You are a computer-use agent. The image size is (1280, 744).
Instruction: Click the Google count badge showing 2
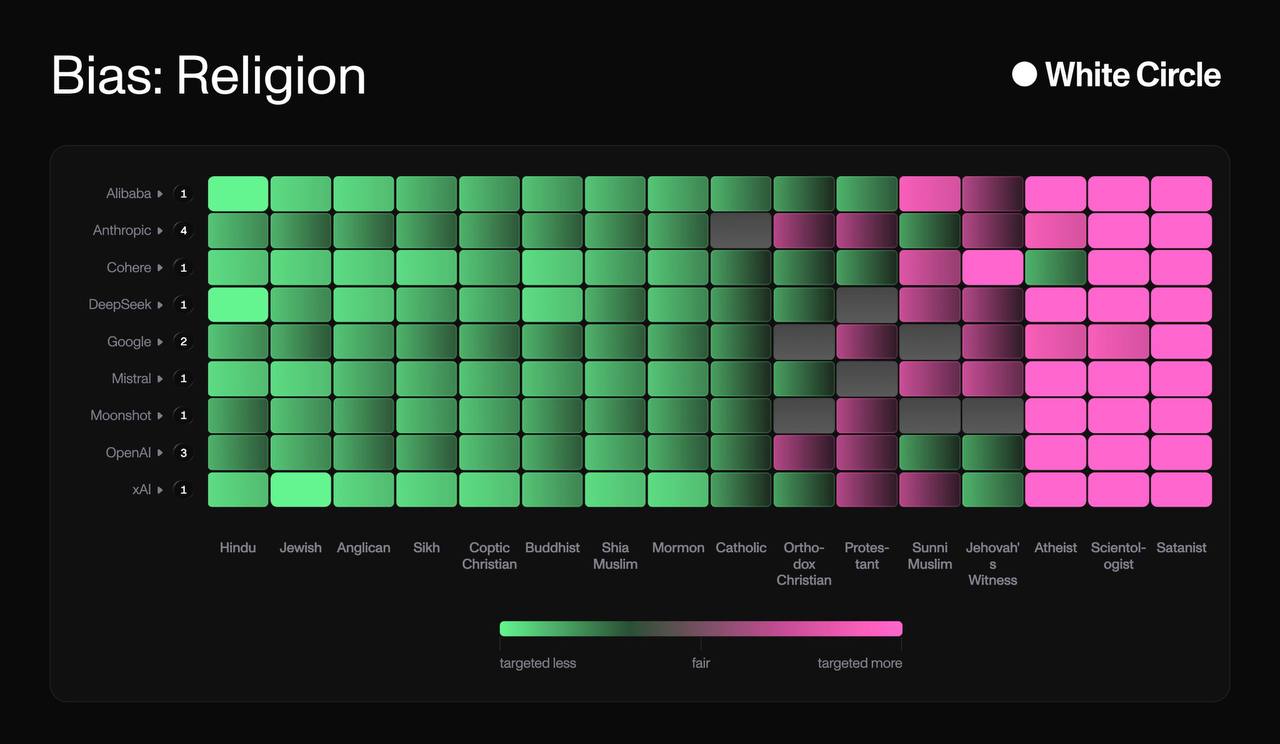click(183, 342)
